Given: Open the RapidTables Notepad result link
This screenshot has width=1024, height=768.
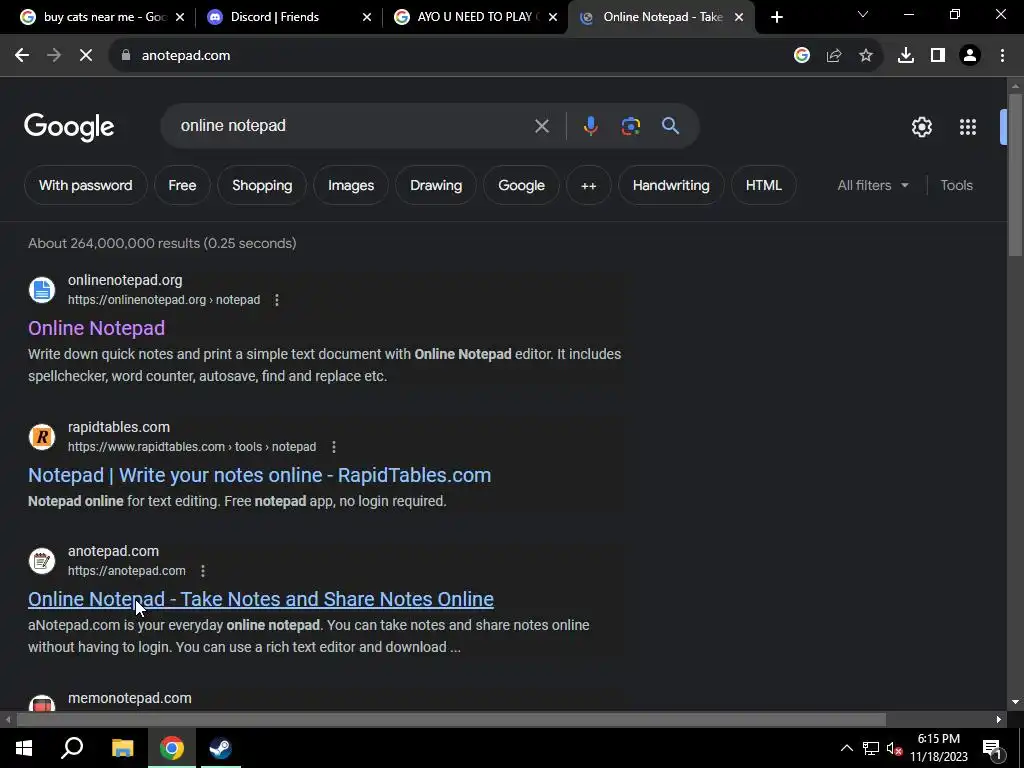Looking at the screenshot, I should [x=259, y=475].
